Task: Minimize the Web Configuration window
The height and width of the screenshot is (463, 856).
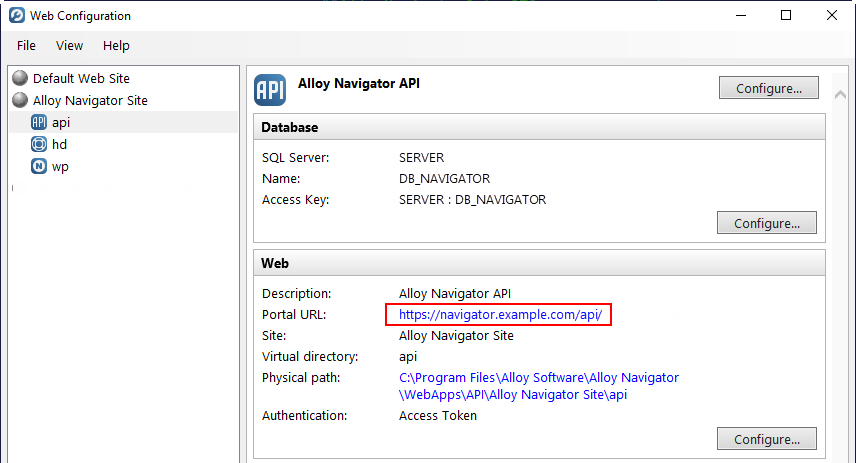Action: 741,15
